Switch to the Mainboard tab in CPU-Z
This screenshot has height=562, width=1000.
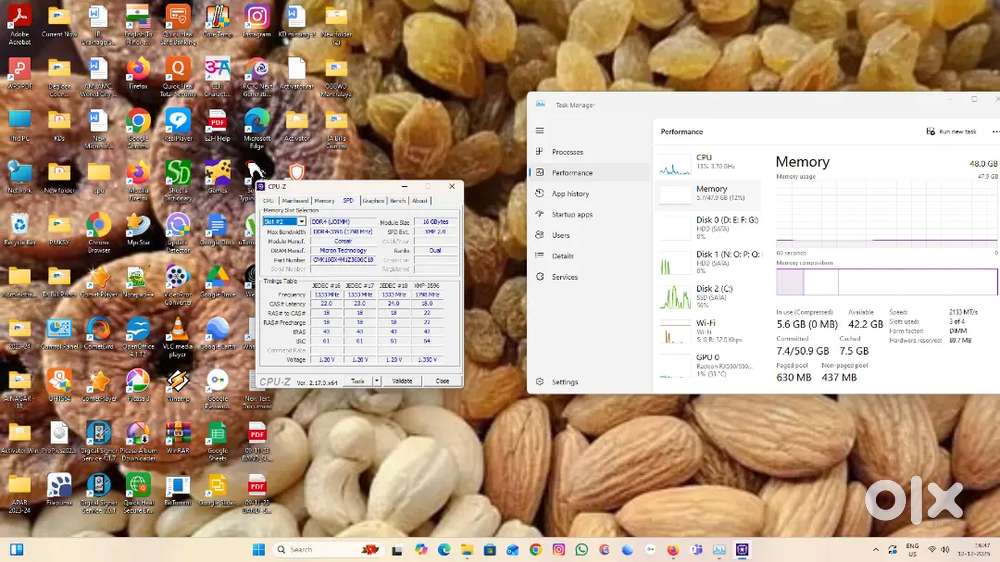[x=295, y=200]
